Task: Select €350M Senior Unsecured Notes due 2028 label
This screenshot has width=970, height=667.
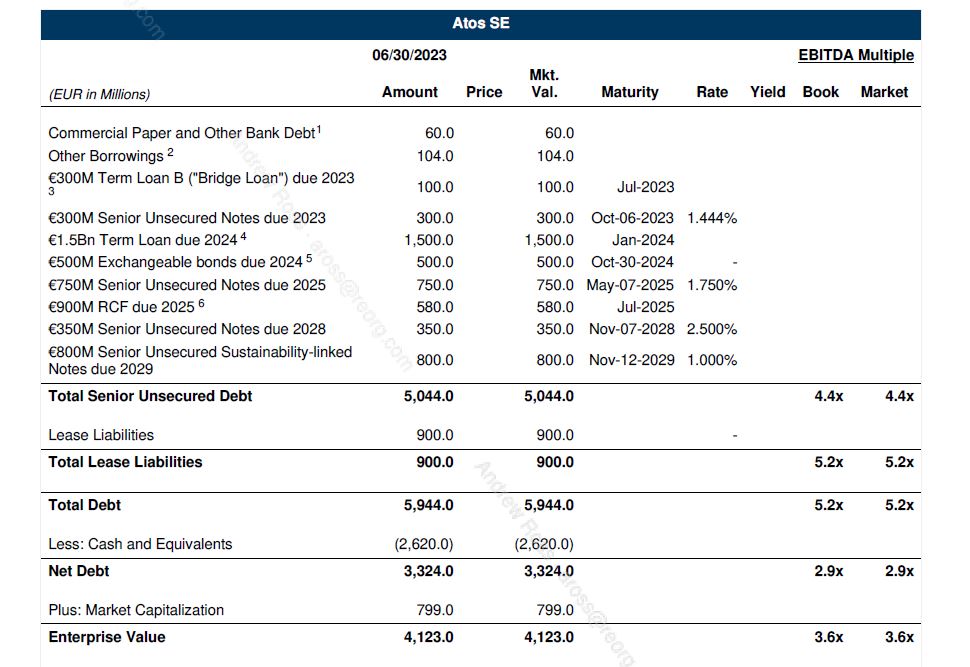Action: (x=187, y=329)
